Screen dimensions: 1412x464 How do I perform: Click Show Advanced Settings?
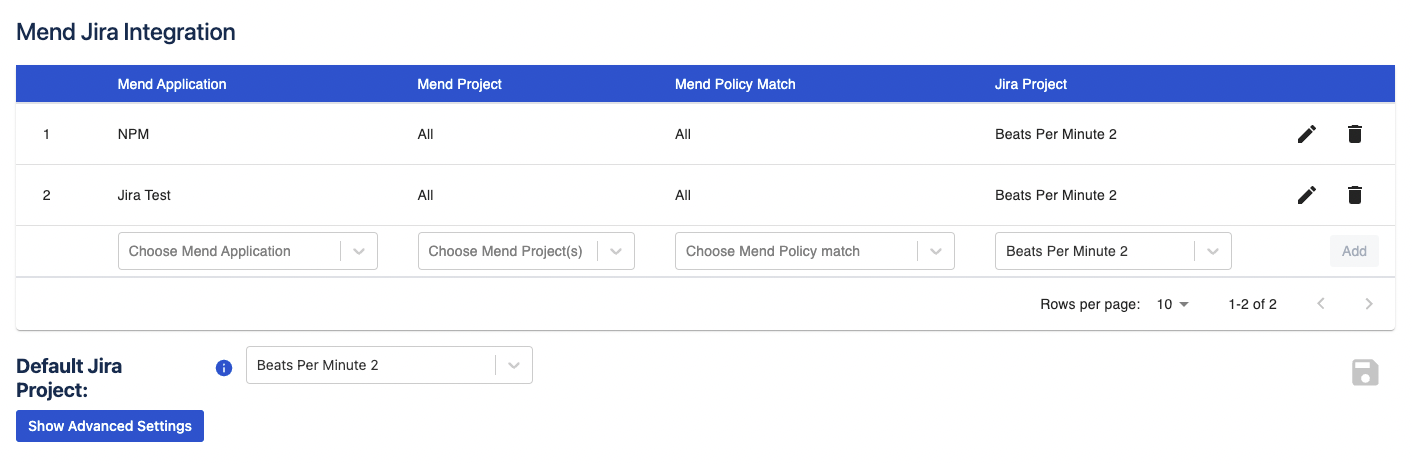pyautogui.click(x=110, y=426)
